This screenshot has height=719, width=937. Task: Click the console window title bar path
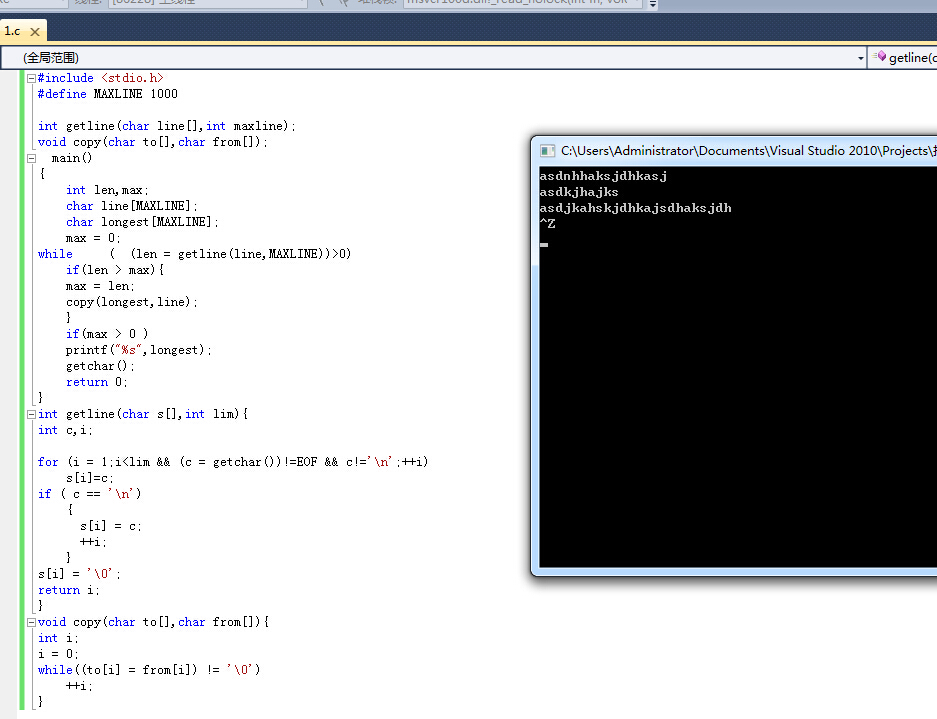748,151
